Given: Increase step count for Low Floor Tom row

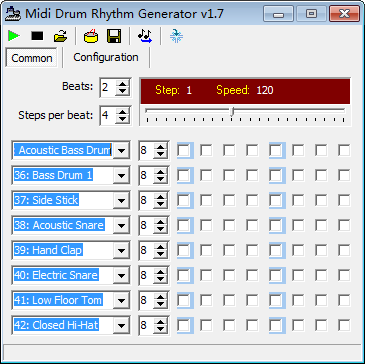Looking at the screenshot, I should tap(161, 297).
